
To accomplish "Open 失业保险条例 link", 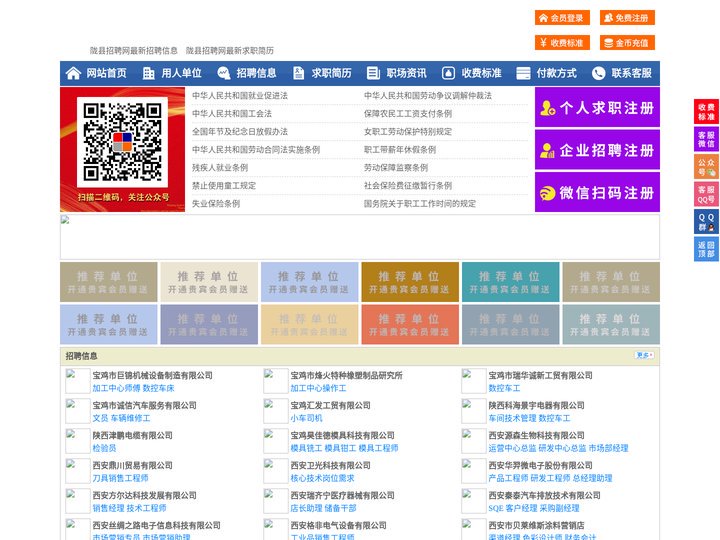I will pyautogui.click(x=216, y=203).
